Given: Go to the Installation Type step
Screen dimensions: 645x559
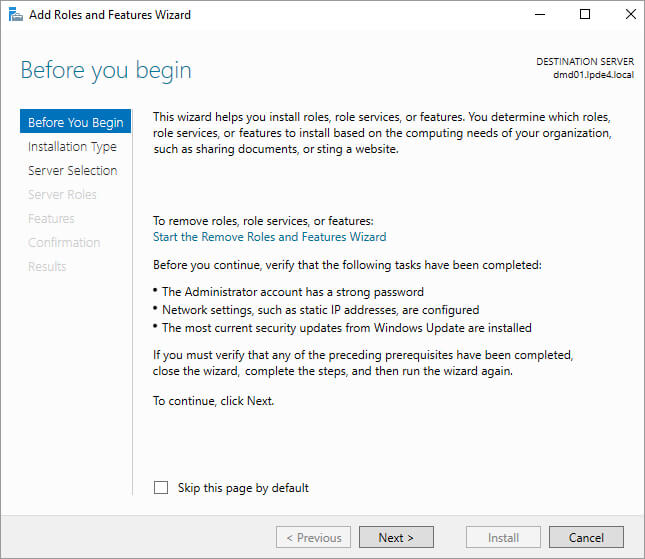Looking at the screenshot, I should [72, 146].
